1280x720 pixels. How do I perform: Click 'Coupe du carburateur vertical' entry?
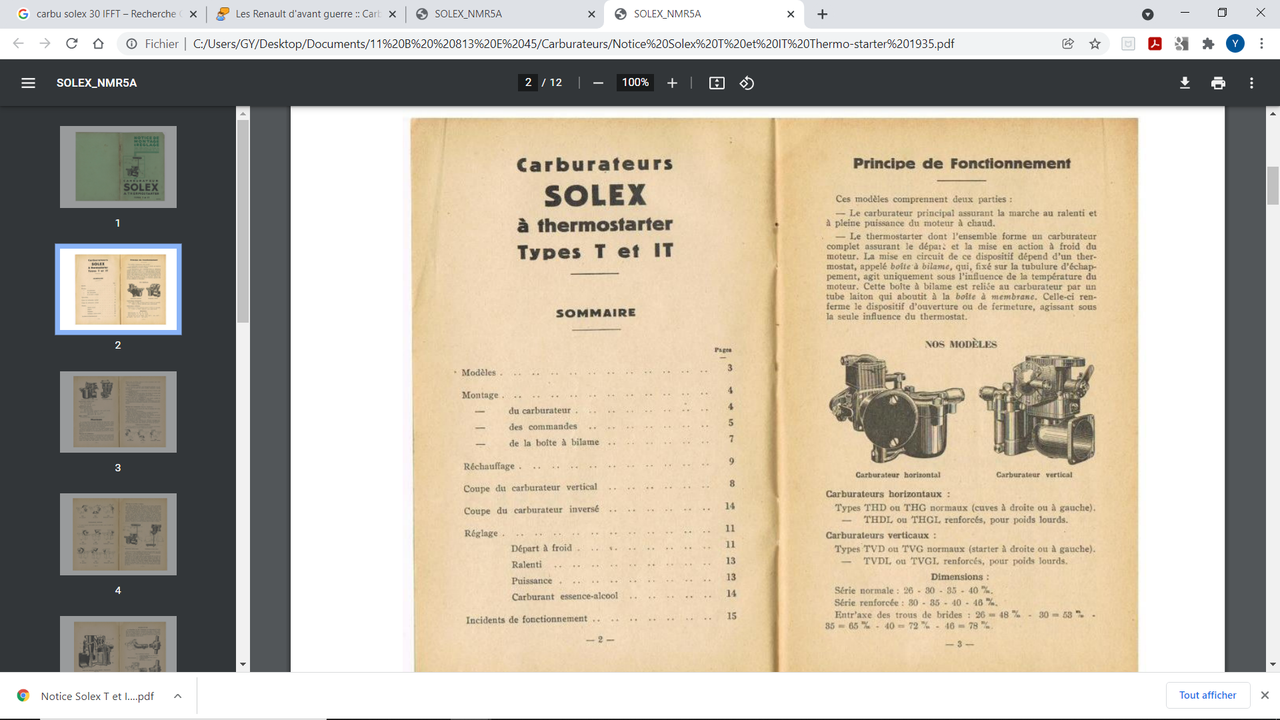[x=530, y=488]
